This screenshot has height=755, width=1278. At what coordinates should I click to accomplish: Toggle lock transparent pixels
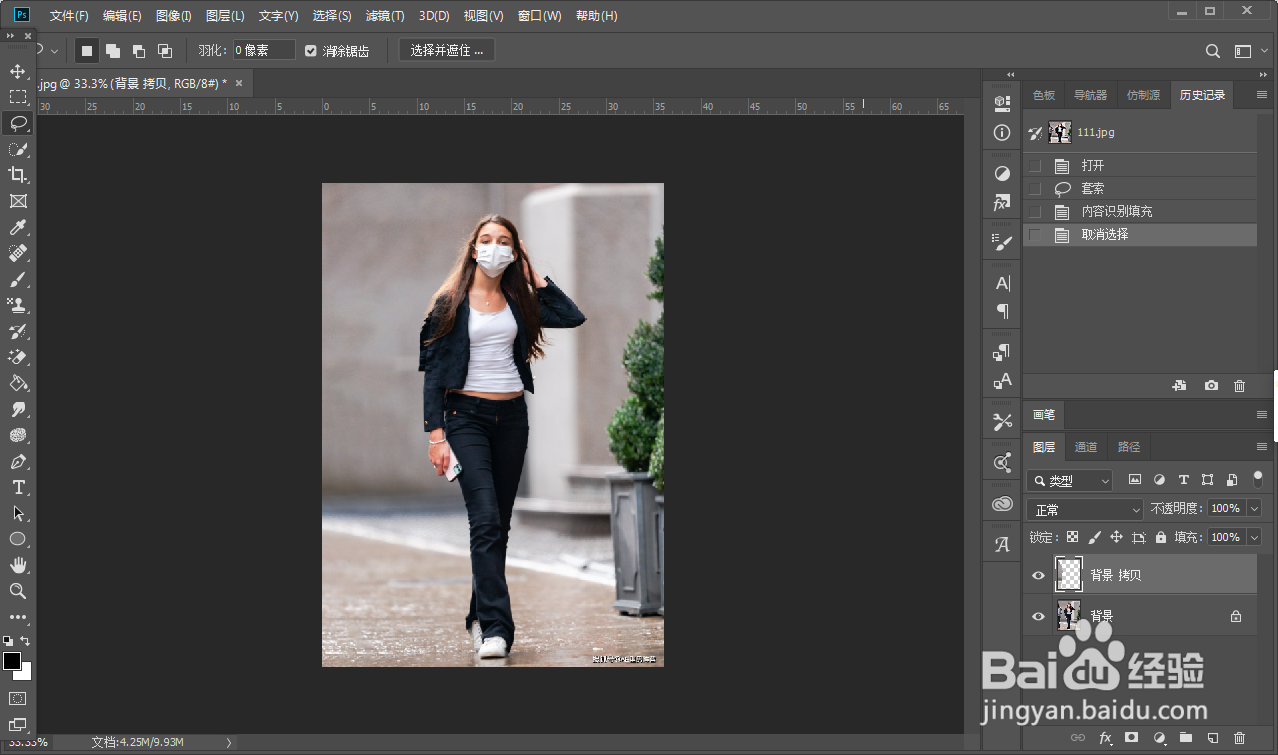(1072, 537)
